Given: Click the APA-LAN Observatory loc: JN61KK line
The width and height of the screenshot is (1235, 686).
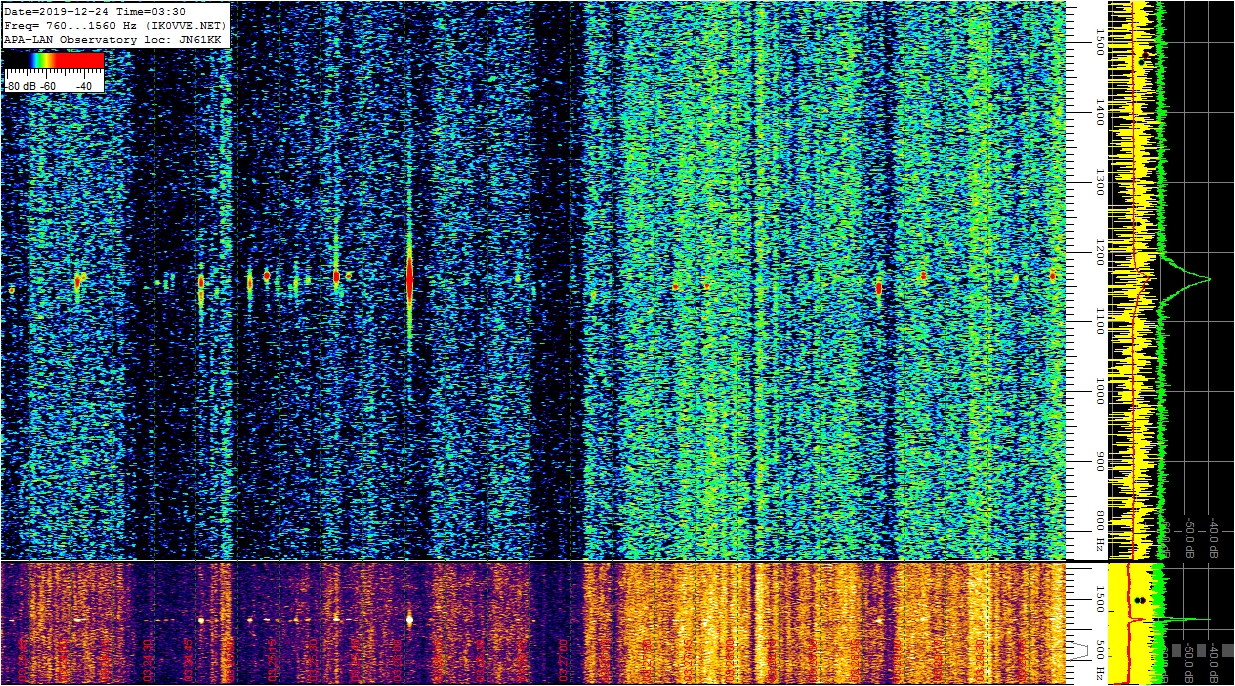Looking at the screenshot, I should coord(113,39).
